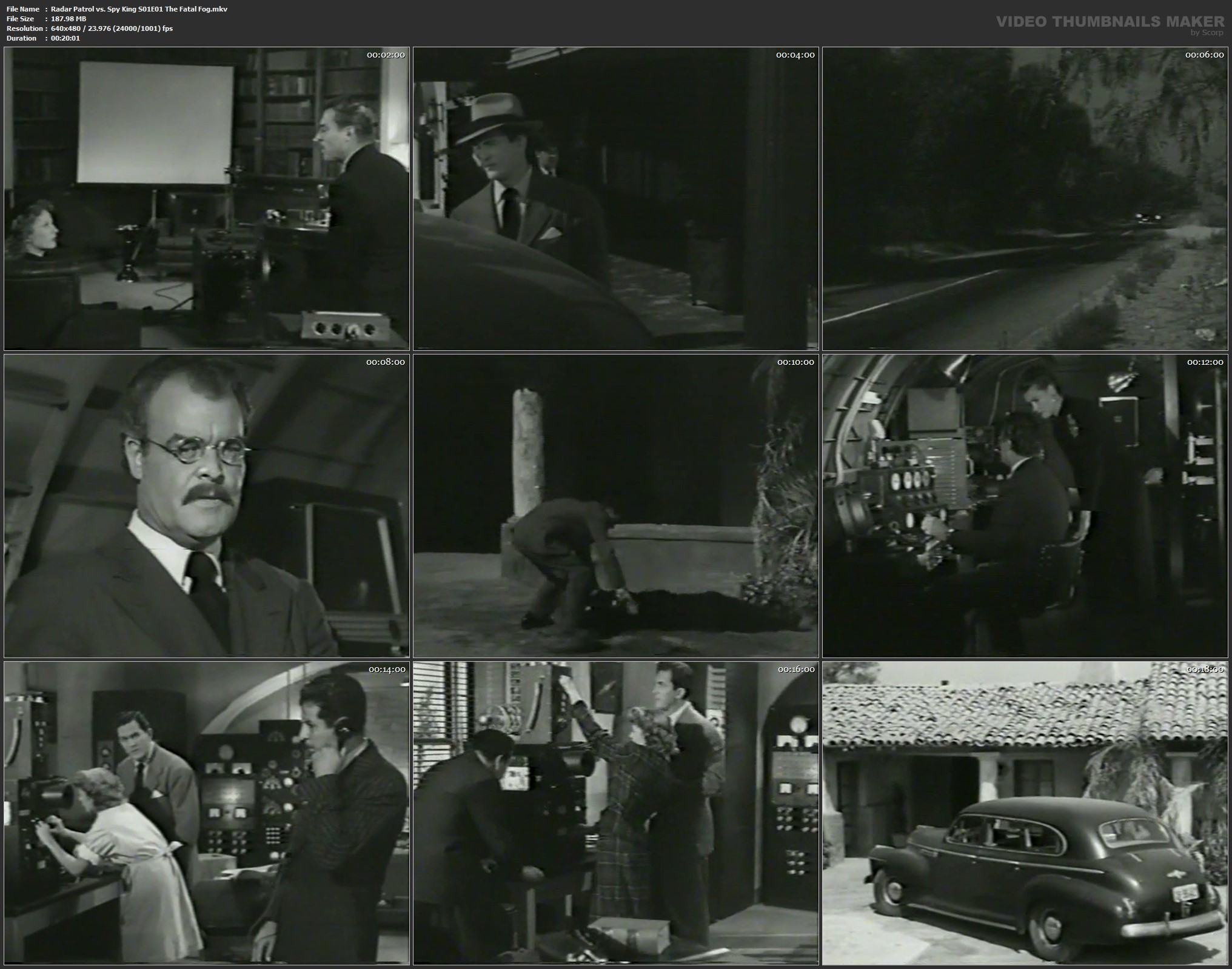Click the 'by Scorp' credit text

tap(1207, 33)
